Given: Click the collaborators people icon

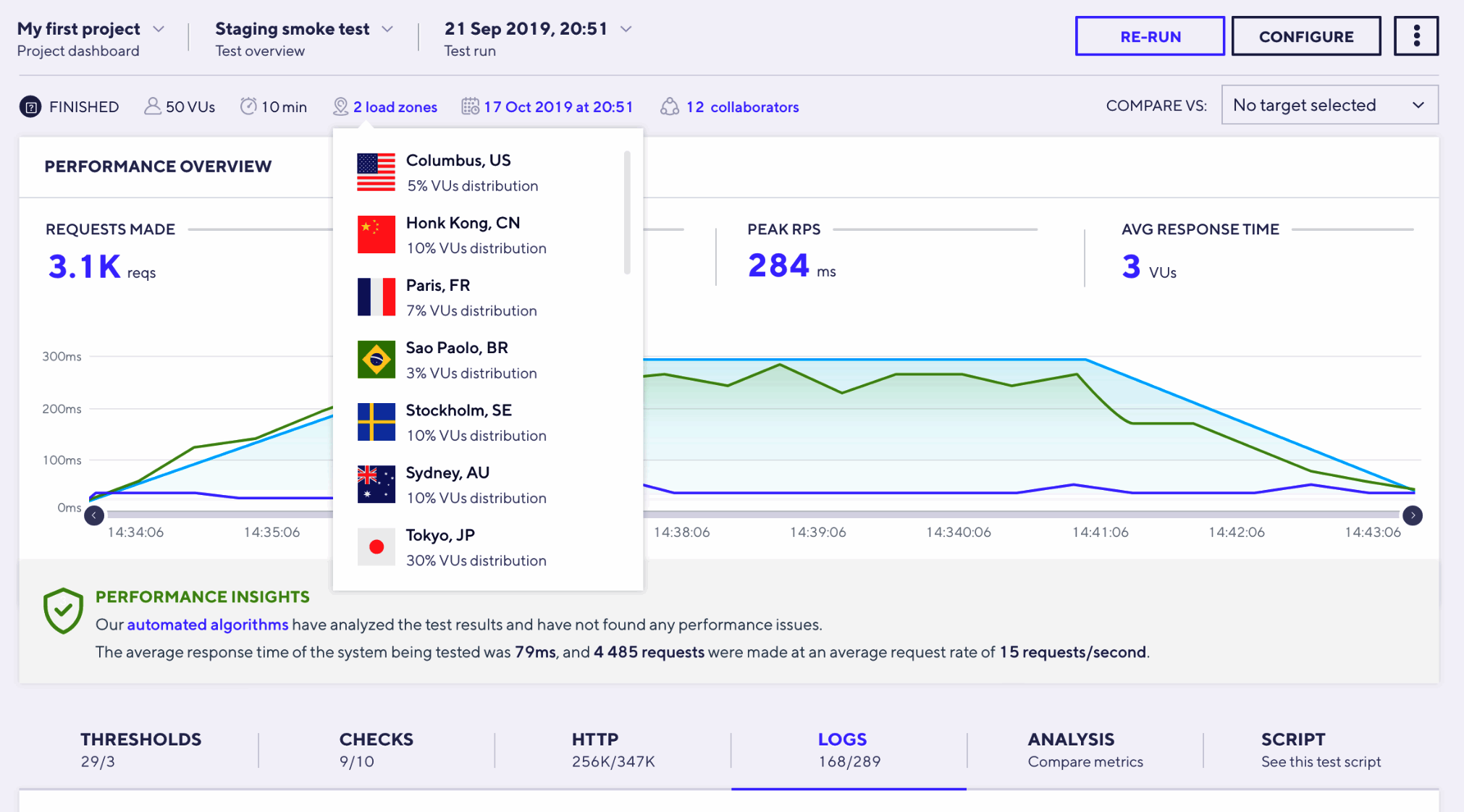Looking at the screenshot, I should click(670, 107).
